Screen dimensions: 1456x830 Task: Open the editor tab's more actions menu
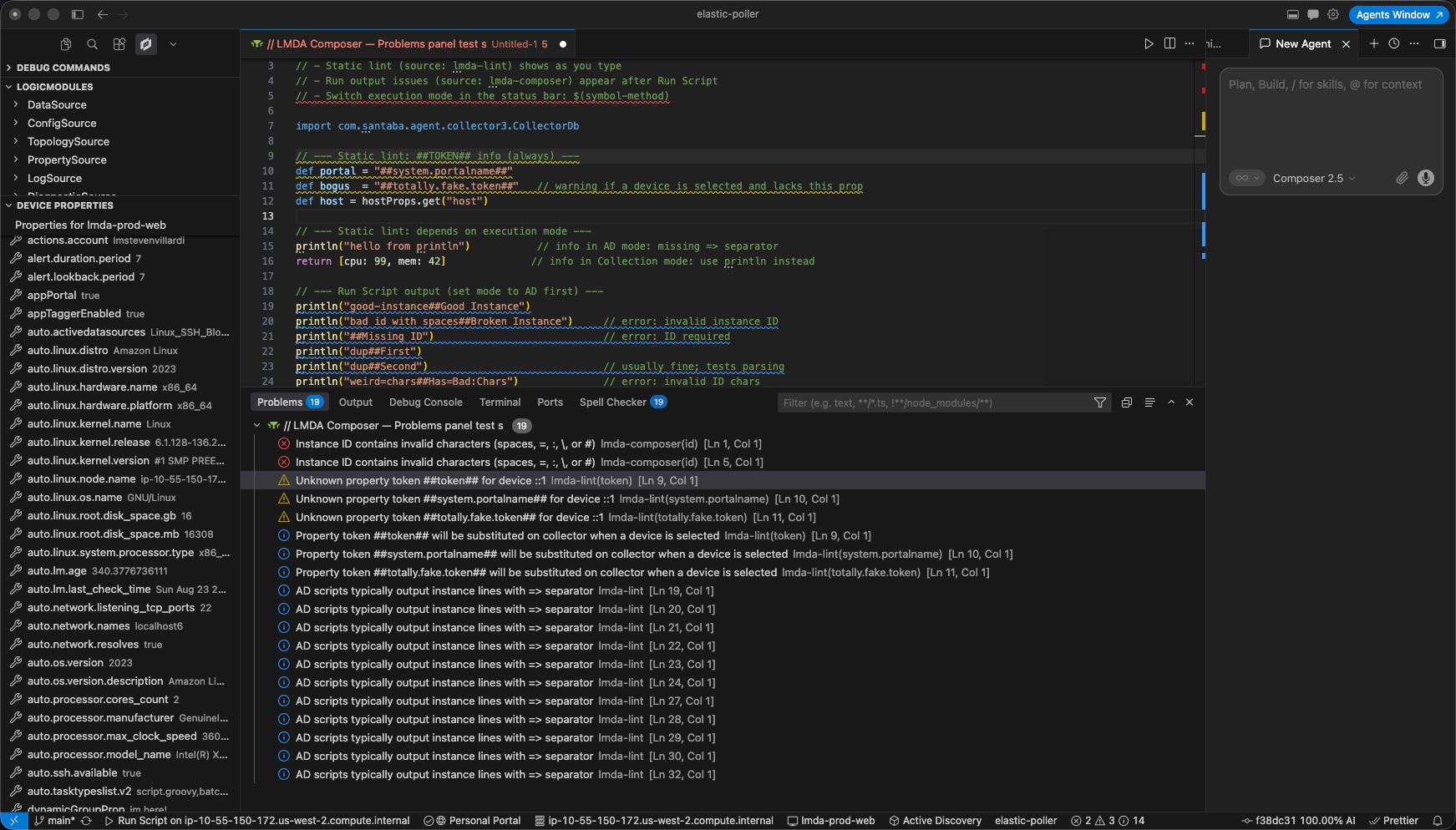pos(1190,43)
